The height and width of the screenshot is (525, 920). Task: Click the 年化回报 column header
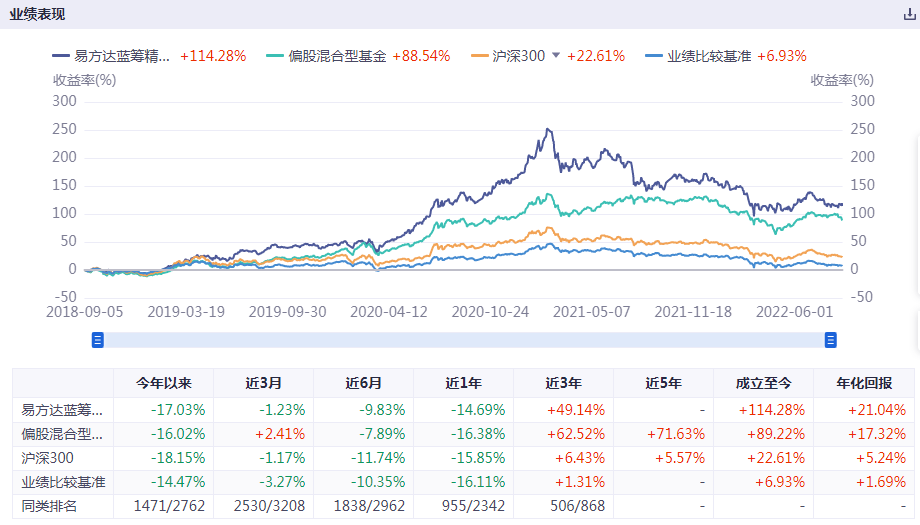coord(864,383)
